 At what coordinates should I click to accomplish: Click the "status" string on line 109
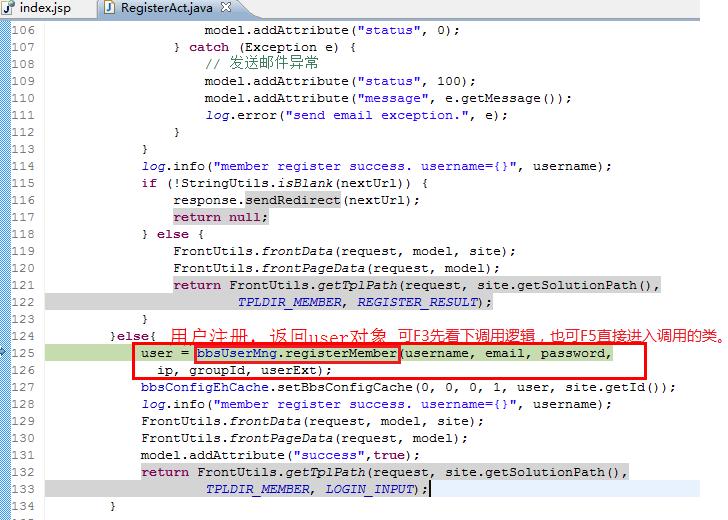click(389, 81)
